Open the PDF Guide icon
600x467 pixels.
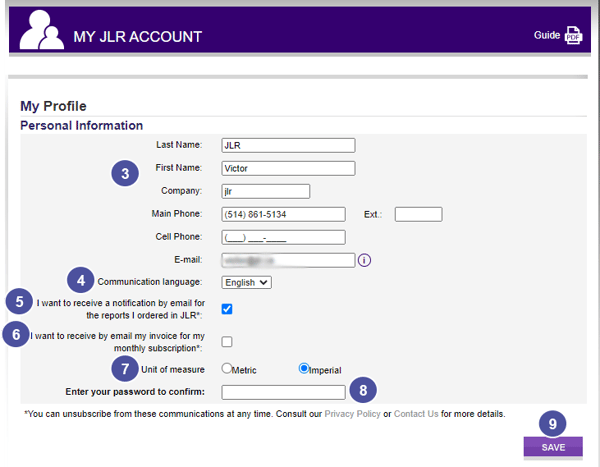pos(573,35)
